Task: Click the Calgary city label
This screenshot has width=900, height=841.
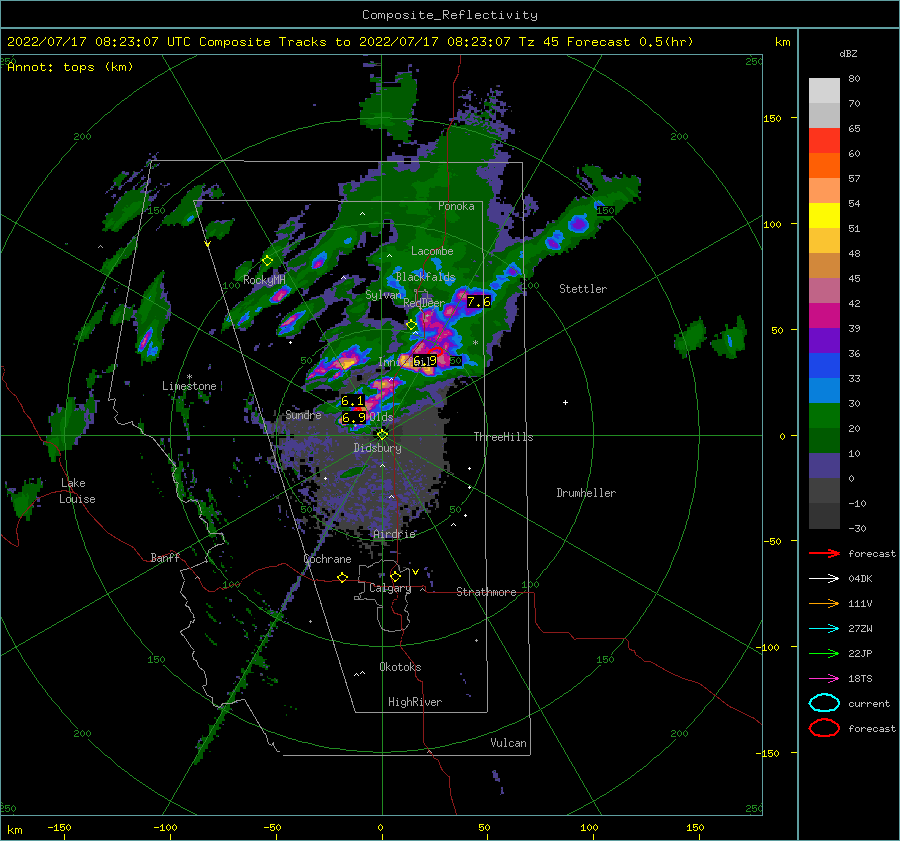Action: pyautogui.click(x=390, y=588)
